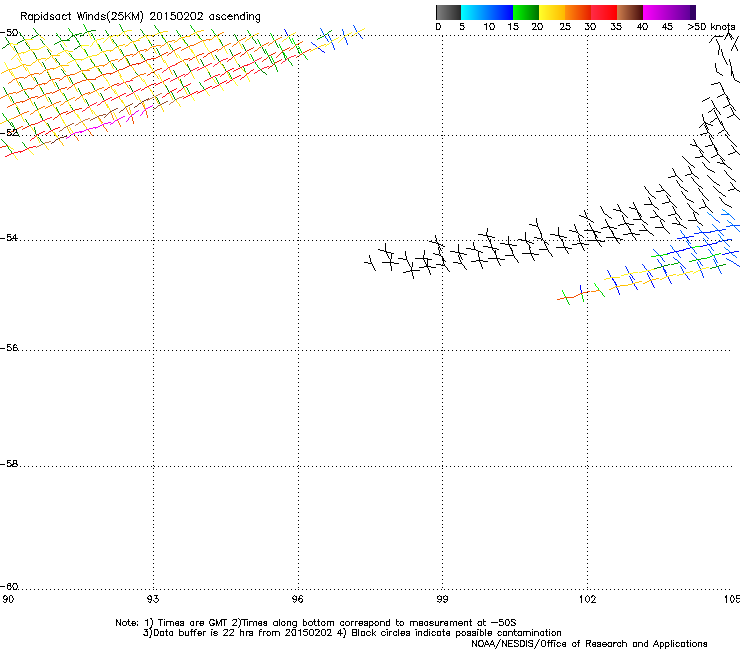This screenshot has width=740, height=650.
Task: Click the magenta wind barbs near -52 latitude
Action: pyautogui.click(x=109, y=122)
